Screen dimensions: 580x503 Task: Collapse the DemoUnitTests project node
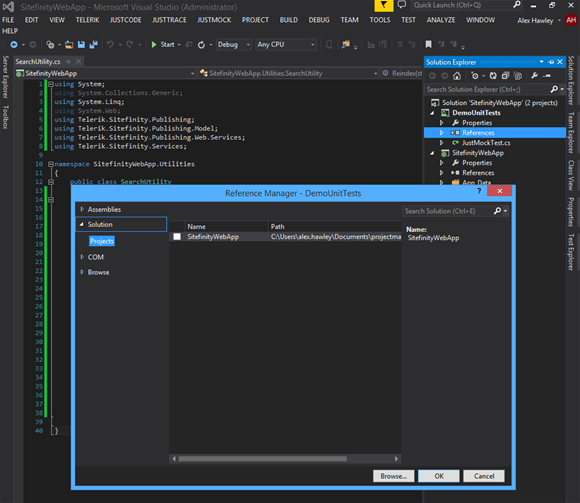pyautogui.click(x=432, y=113)
